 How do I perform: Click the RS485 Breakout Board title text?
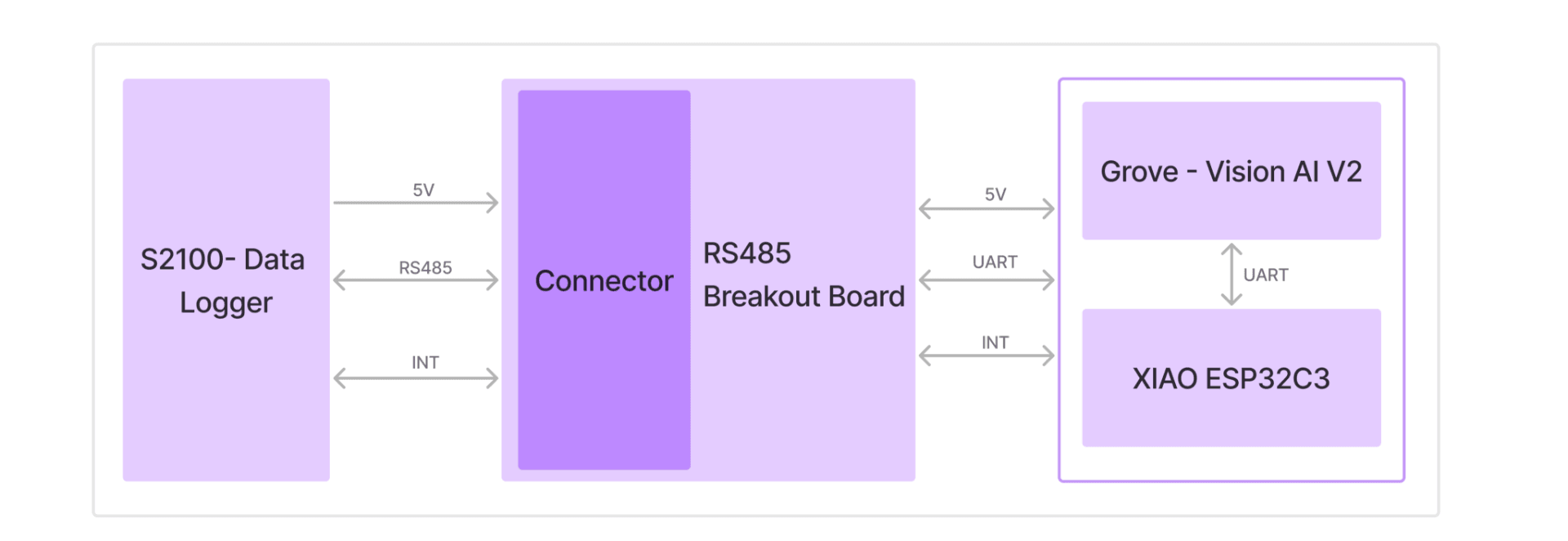click(804, 275)
